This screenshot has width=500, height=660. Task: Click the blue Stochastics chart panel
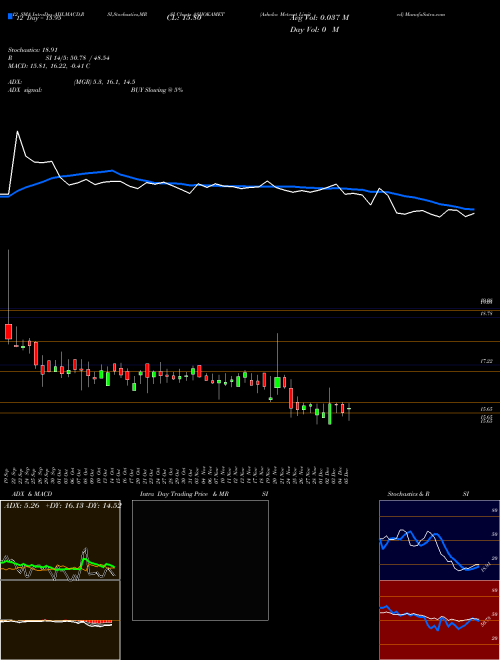[439, 540]
